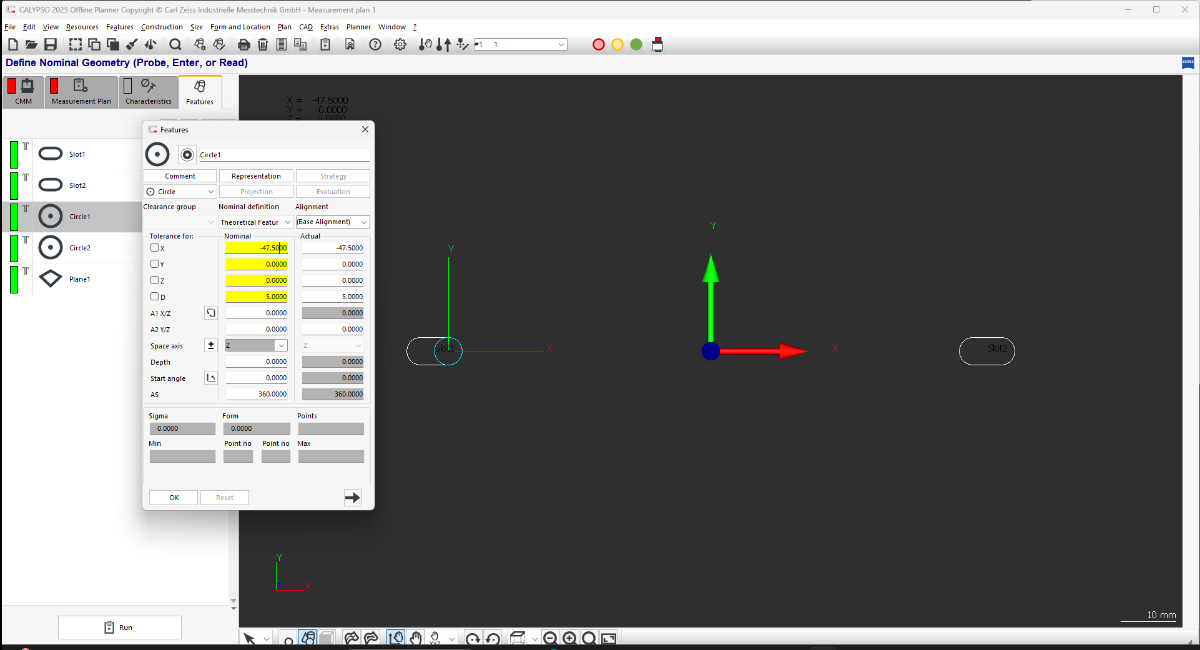This screenshot has width=1200, height=650.
Task: Switch to the Characteristics tab
Action: [149, 92]
